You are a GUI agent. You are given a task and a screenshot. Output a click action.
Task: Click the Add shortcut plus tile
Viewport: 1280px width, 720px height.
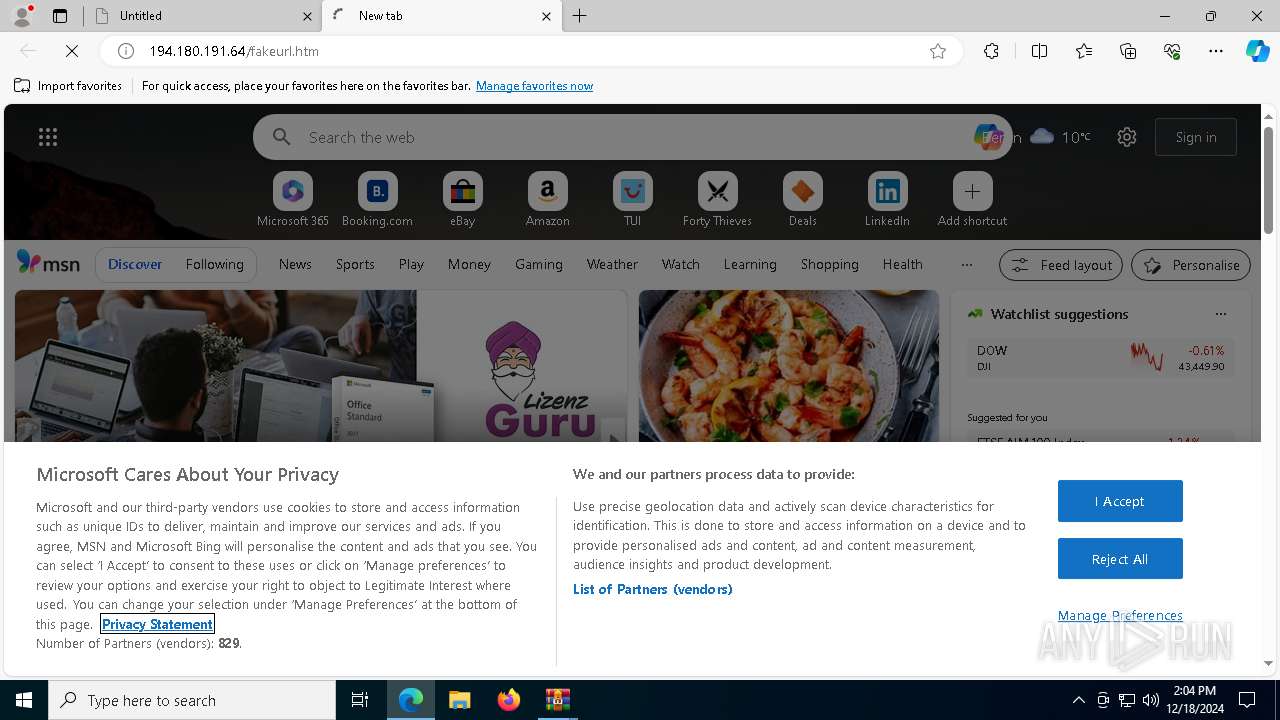click(x=972, y=200)
